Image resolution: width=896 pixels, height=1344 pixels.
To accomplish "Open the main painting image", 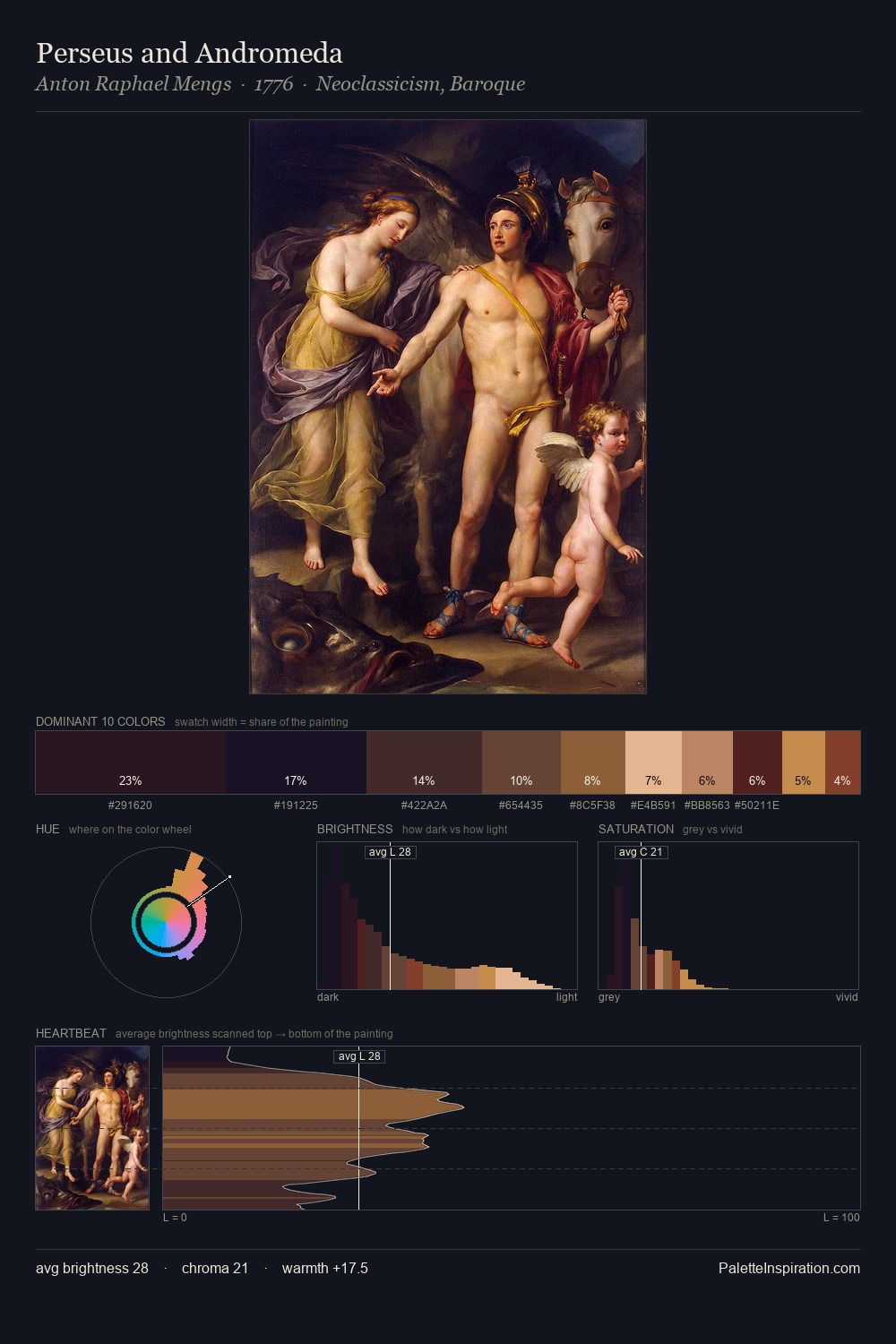I will coord(448,407).
